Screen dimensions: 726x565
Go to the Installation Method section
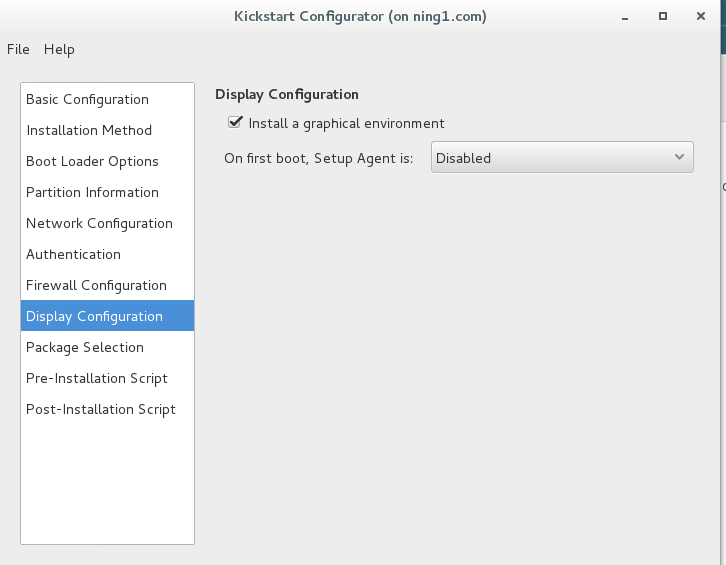click(x=89, y=130)
